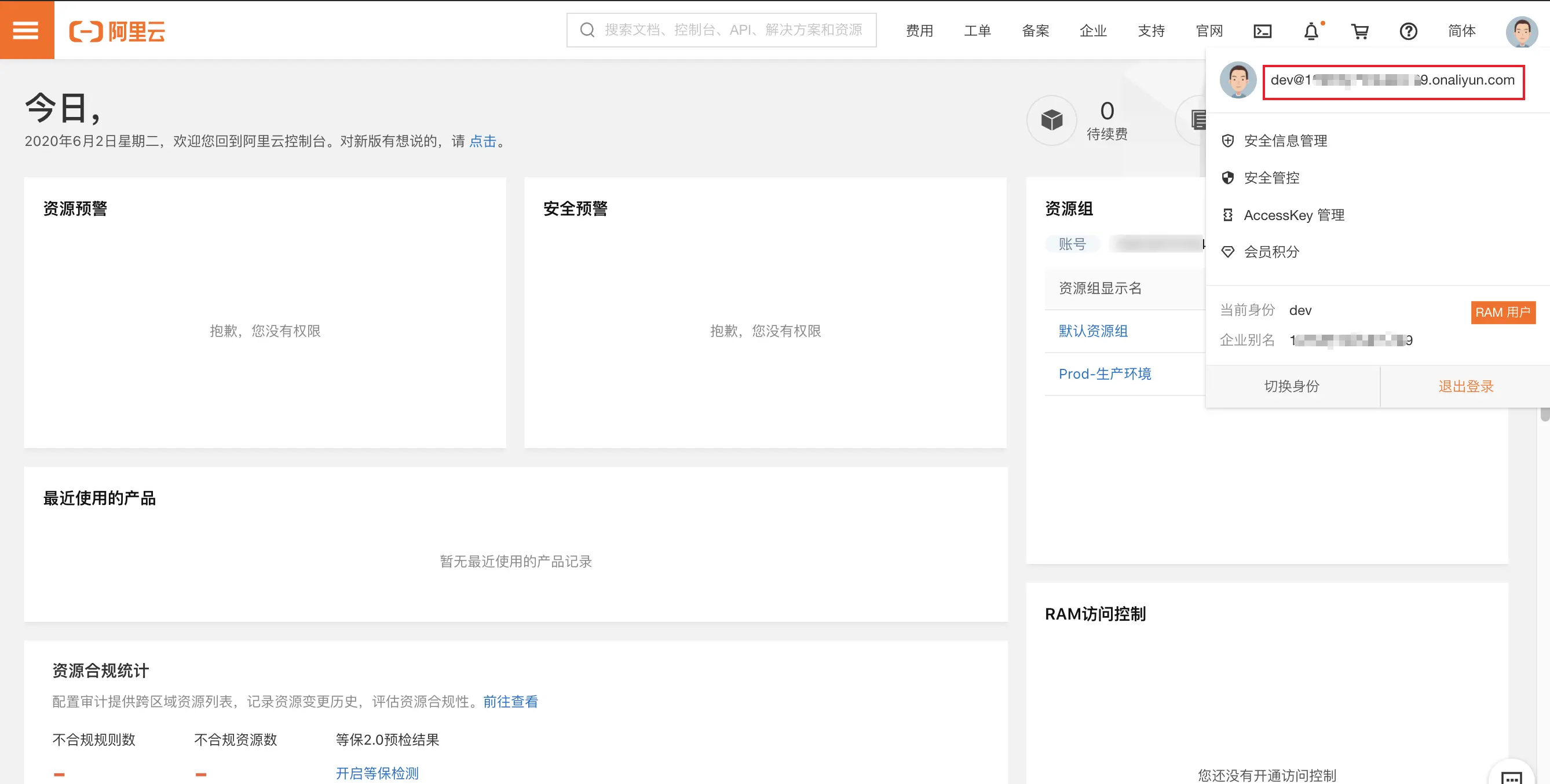Click 开启等保检测 link
The height and width of the screenshot is (784, 1550).
click(x=376, y=772)
